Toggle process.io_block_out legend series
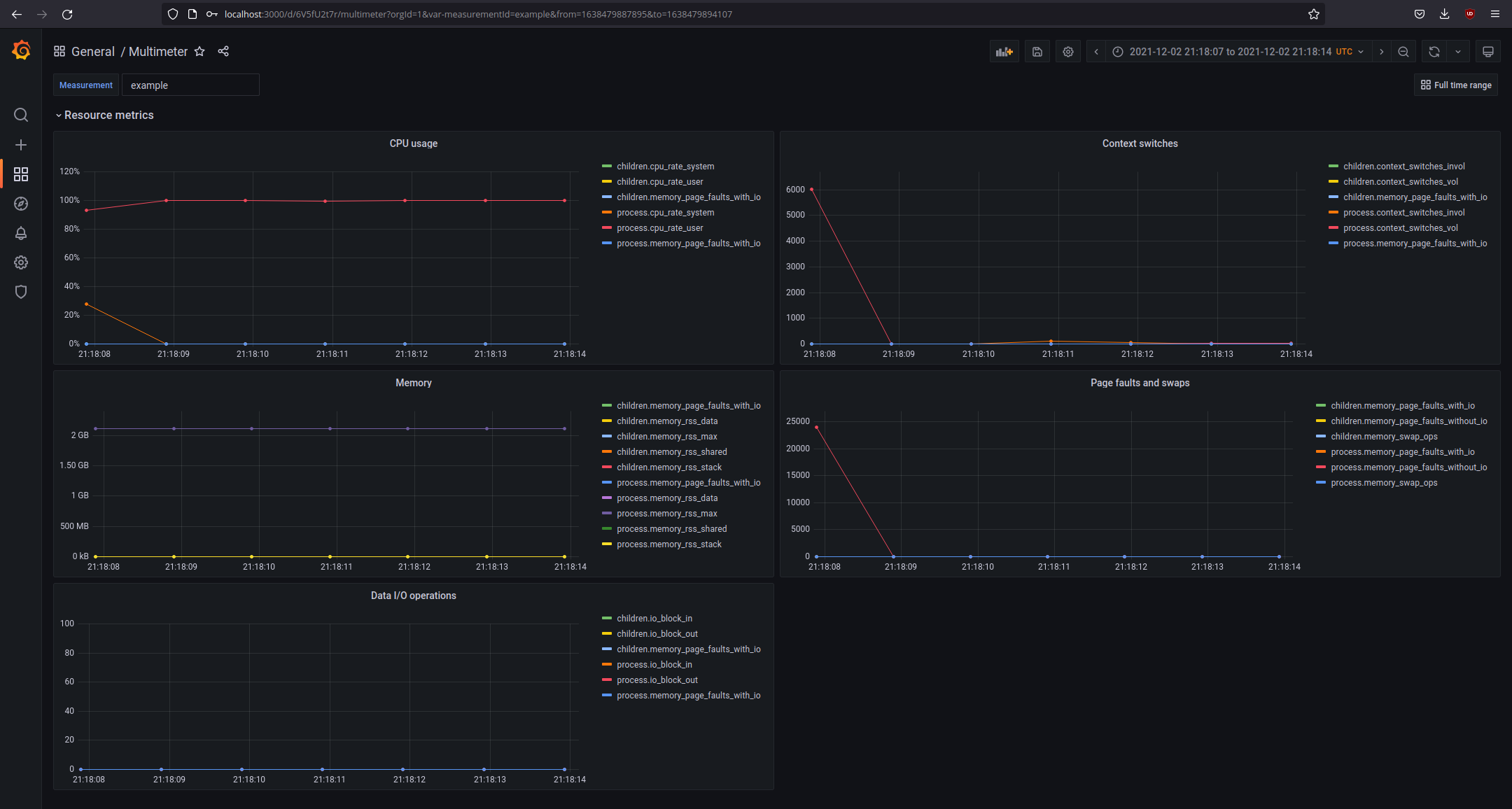Image resolution: width=1512 pixels, height=809 pixels. coord(657,680)
